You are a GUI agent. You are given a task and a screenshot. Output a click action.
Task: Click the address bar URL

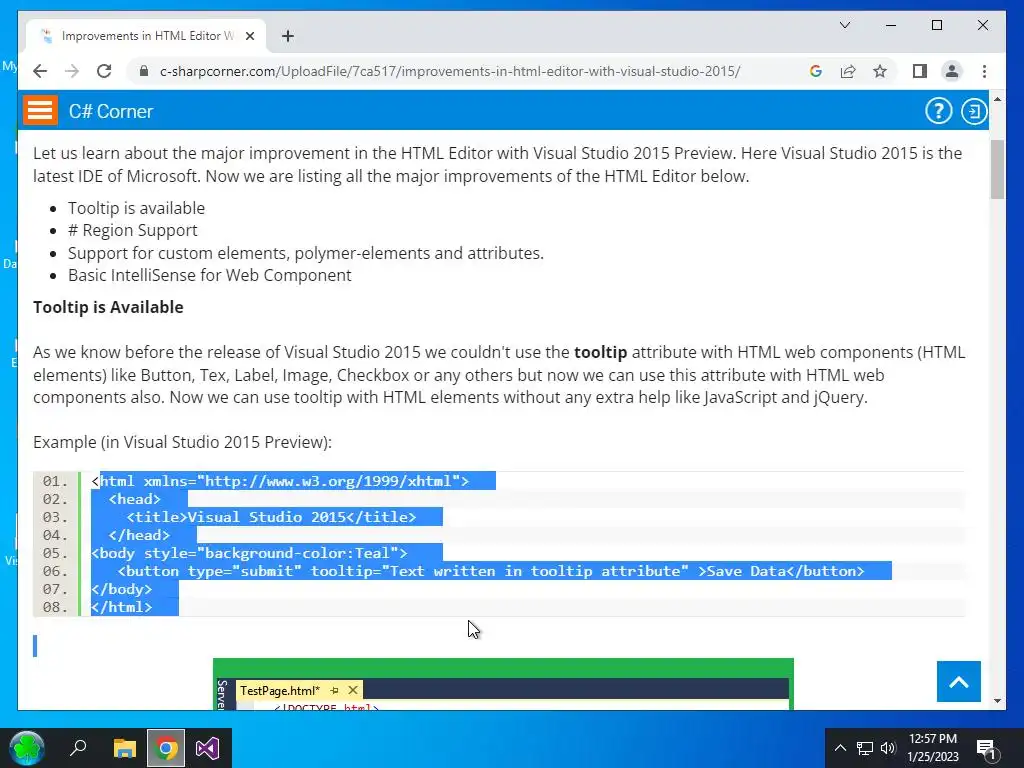450,71
